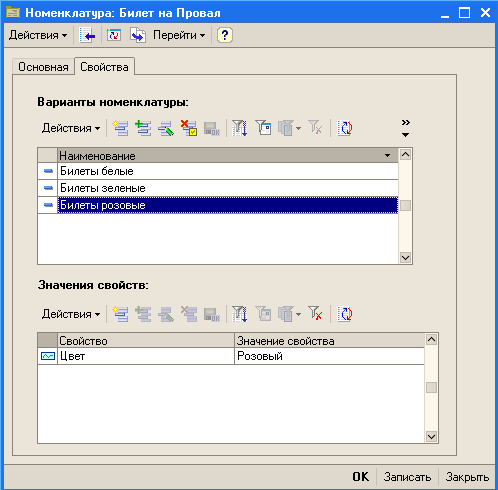Click the help question mark icon
This screenshot has width=498, height=490.
[x=225, y=35]
